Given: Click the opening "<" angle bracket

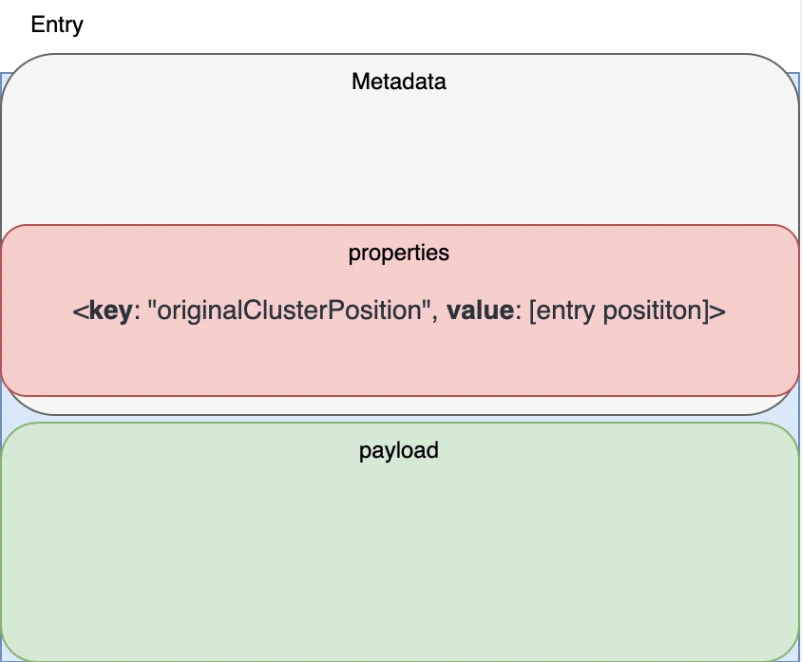Looking at the screenshot, I should (79, 311).
